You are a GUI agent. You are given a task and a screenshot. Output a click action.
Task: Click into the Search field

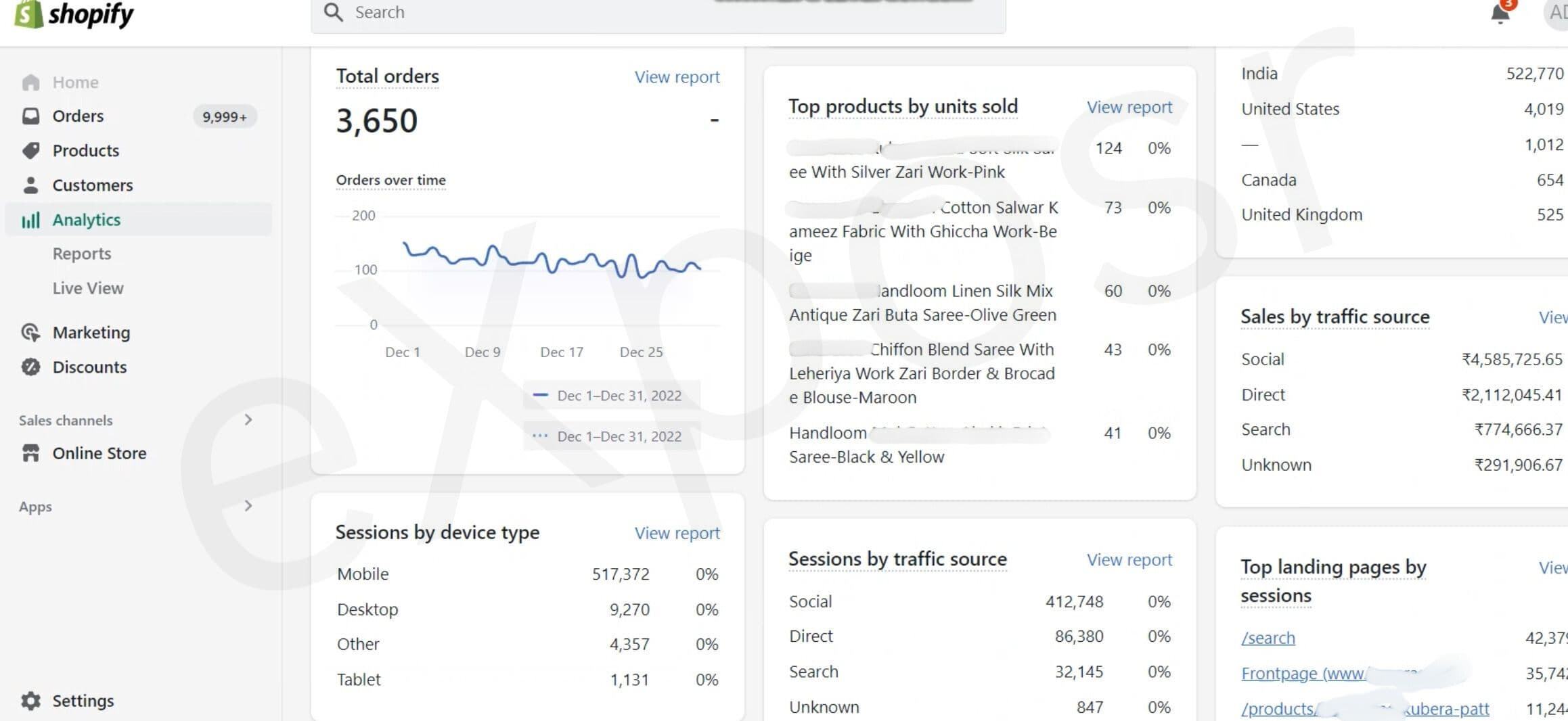click(x=658, y=14)
